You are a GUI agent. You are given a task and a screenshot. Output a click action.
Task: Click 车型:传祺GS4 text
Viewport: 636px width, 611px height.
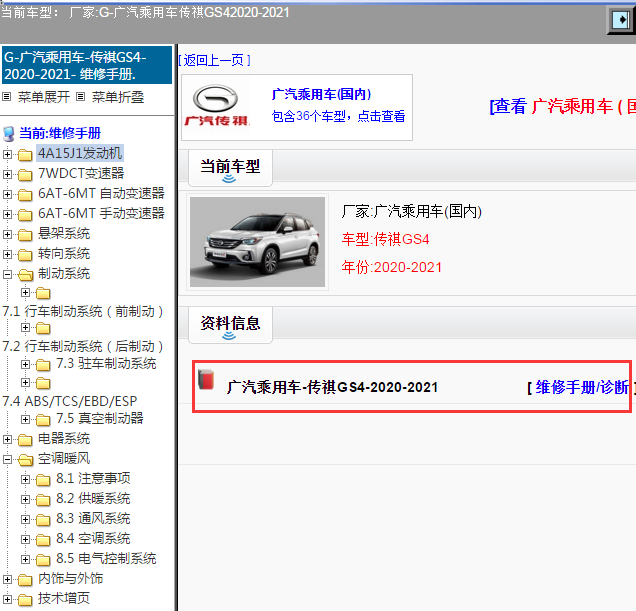pyautogui.click(x=385, y=239)
